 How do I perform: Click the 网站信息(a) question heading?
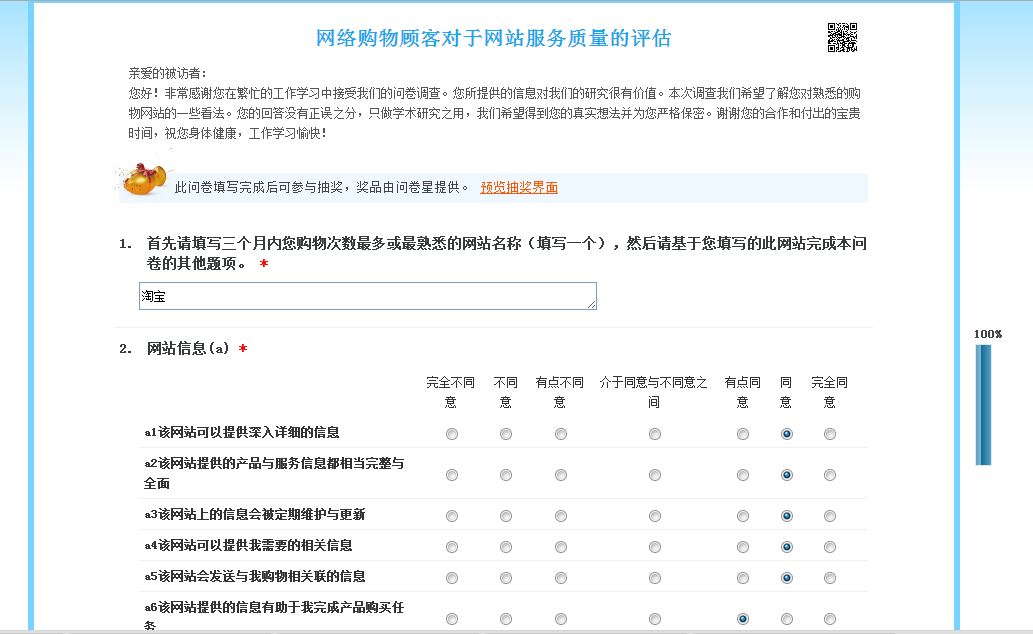(x=188, y=349)
